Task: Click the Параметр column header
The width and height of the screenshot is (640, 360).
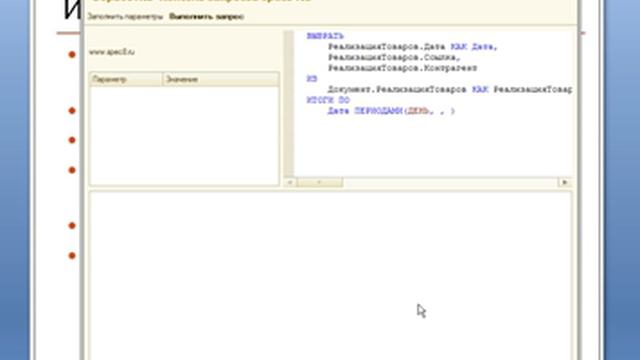Action: click(126, 79)
